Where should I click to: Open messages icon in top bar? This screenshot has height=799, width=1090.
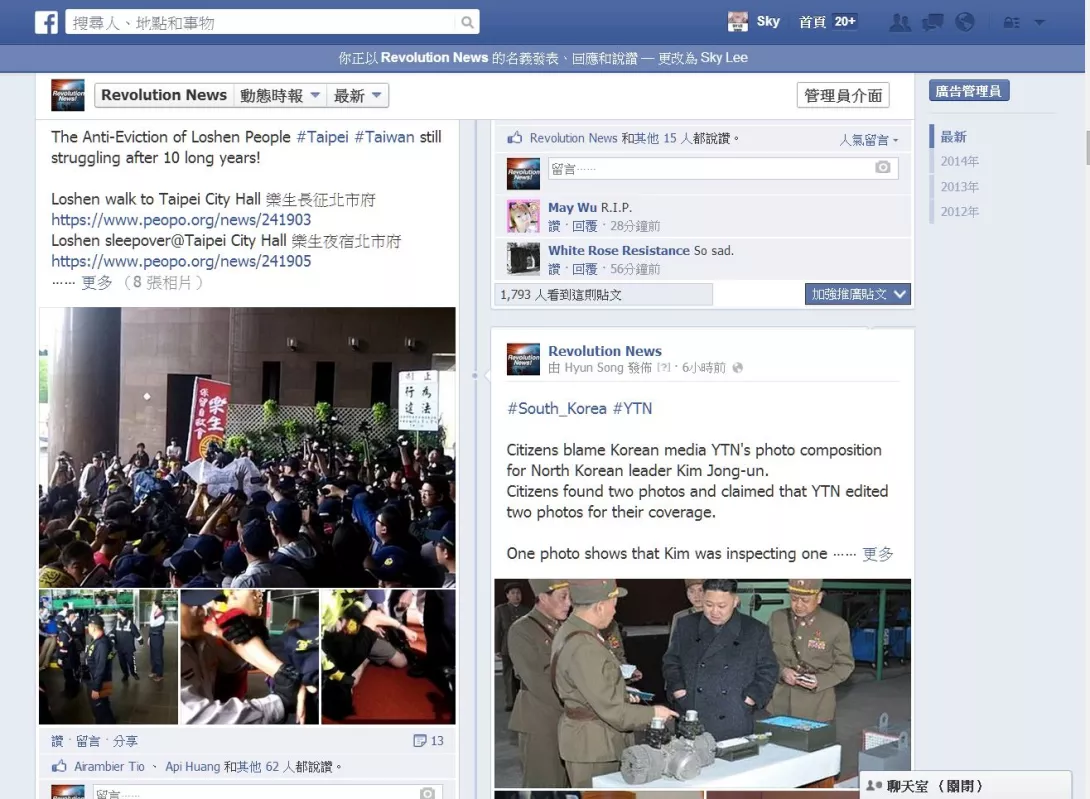(x=932, y=22)
